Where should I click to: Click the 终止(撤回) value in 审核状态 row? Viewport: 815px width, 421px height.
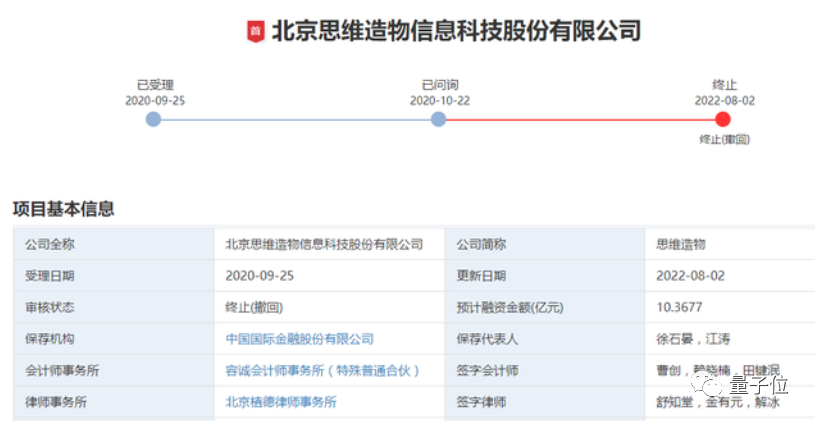[x=254, y=308]
